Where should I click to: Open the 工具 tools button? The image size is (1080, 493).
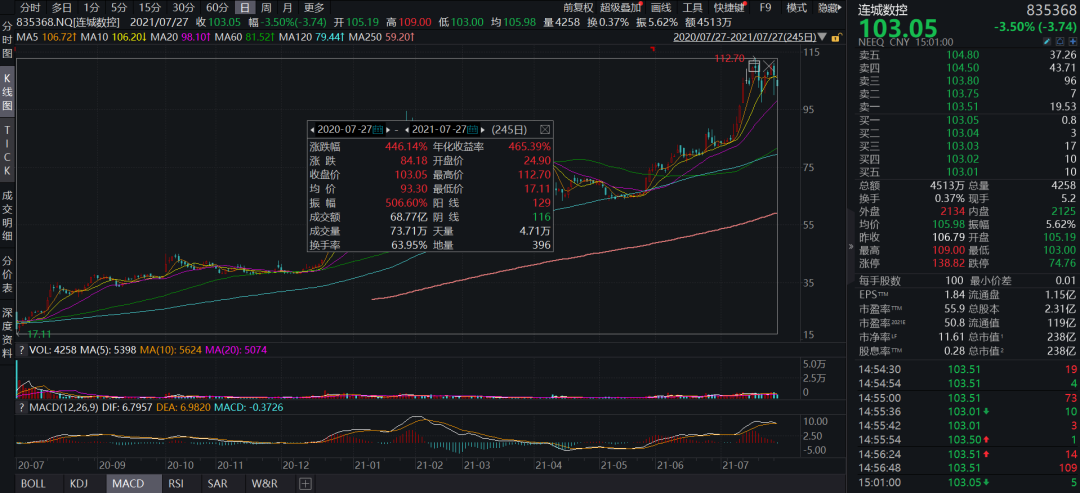click(x=692, y=7)
